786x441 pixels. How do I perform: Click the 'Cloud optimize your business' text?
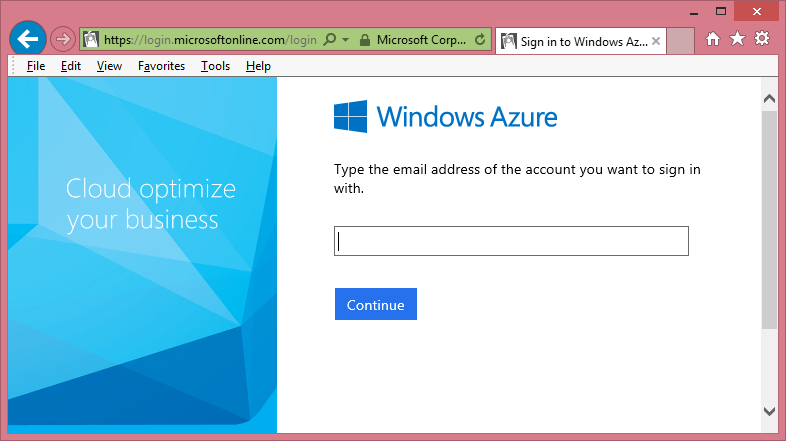tap(150, 204)
